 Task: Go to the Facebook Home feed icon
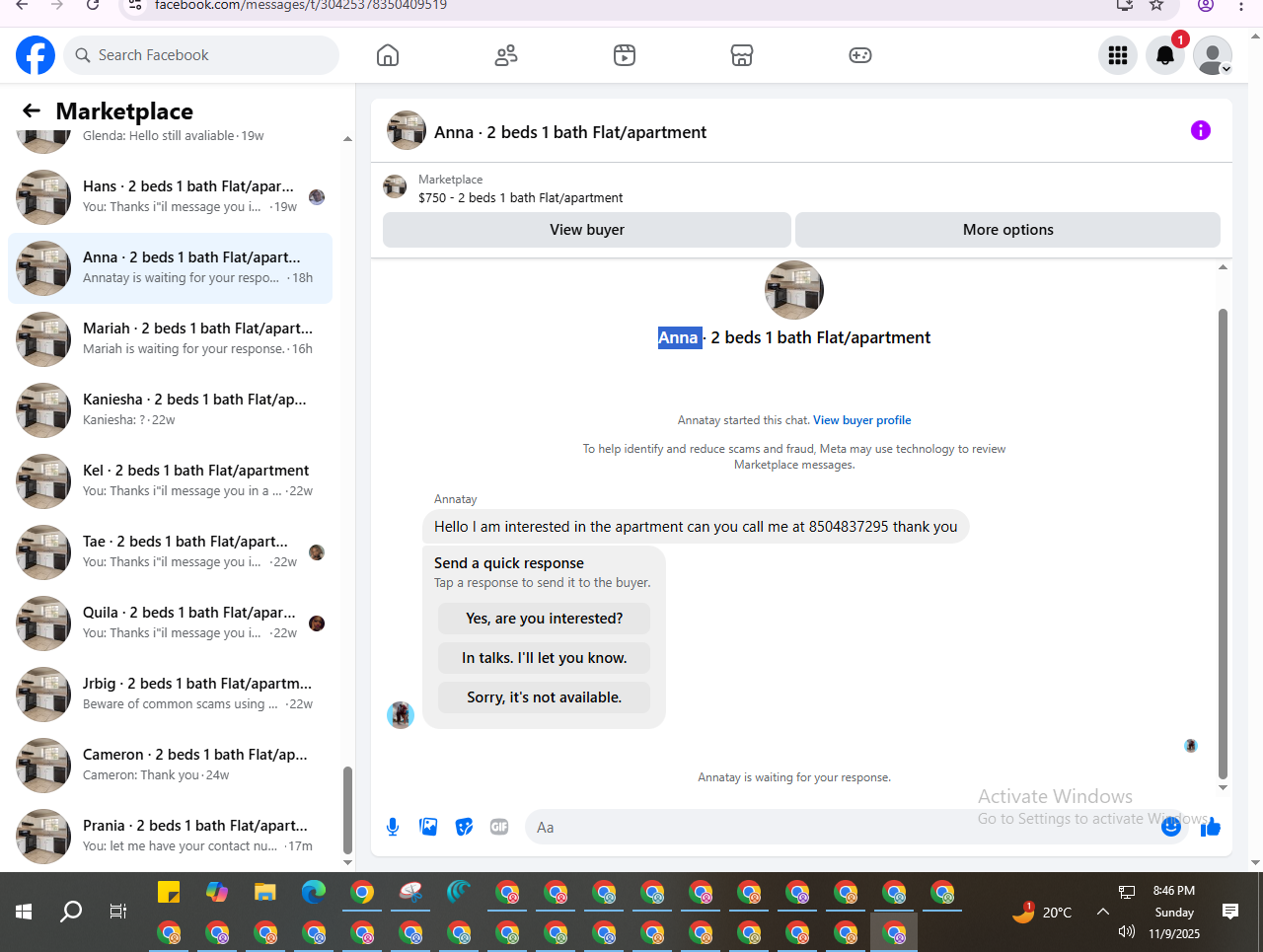388,55
